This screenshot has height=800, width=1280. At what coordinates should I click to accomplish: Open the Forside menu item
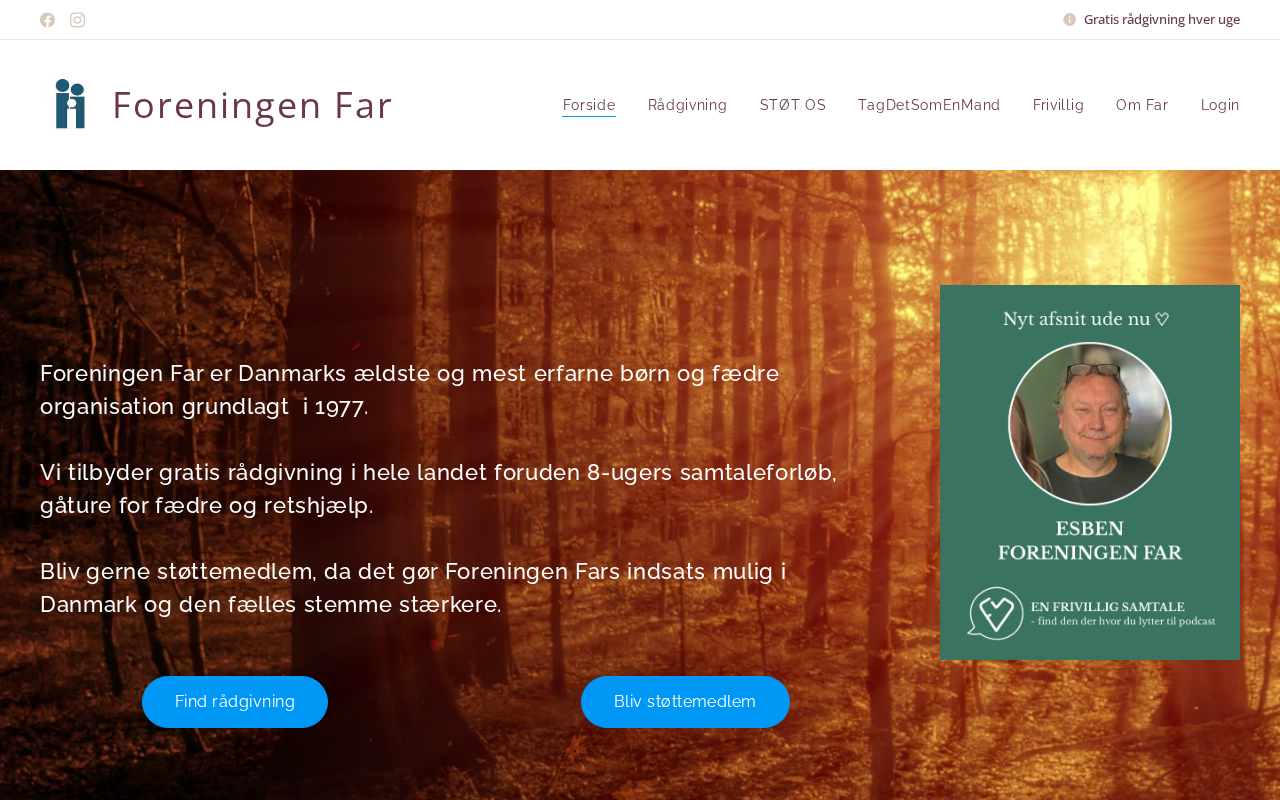(x=589, y=105)
